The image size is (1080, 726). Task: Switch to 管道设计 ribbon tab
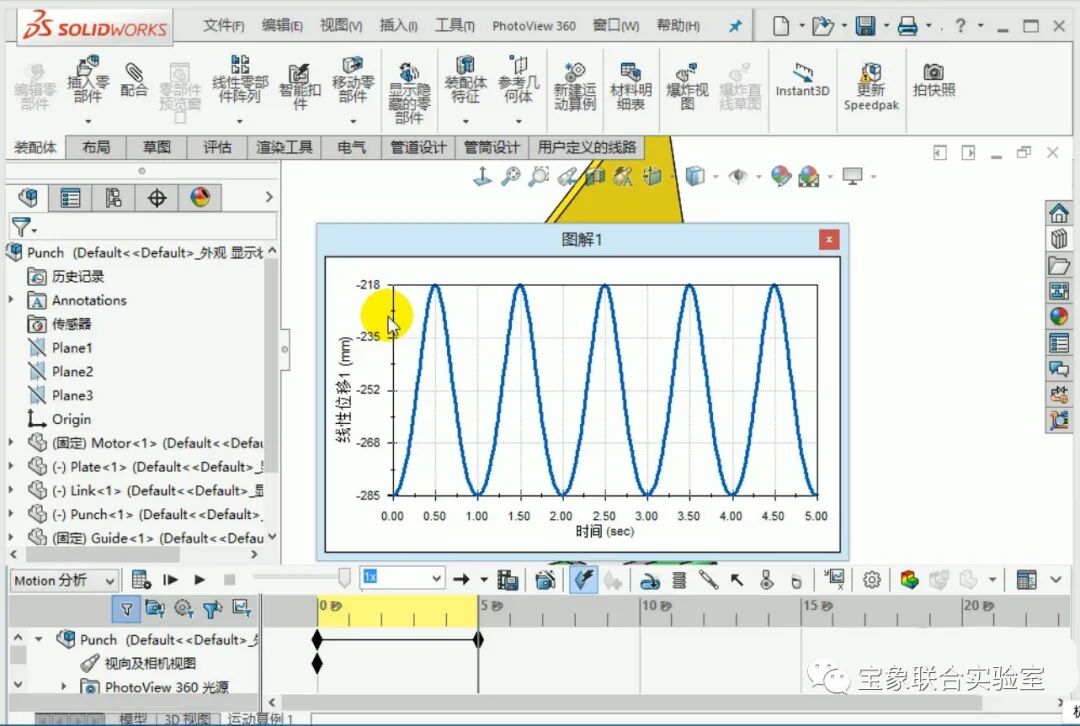click(x=418, y=147)
